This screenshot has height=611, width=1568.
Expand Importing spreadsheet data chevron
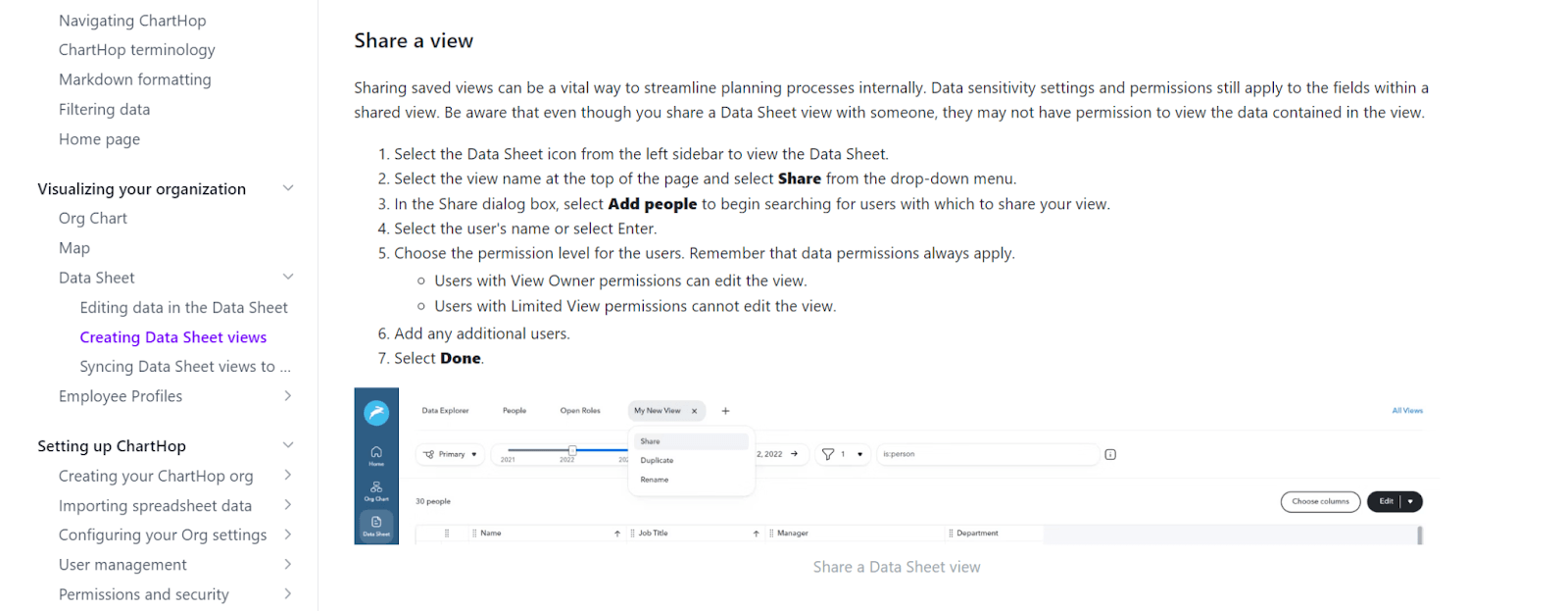(x=288, y=505)
